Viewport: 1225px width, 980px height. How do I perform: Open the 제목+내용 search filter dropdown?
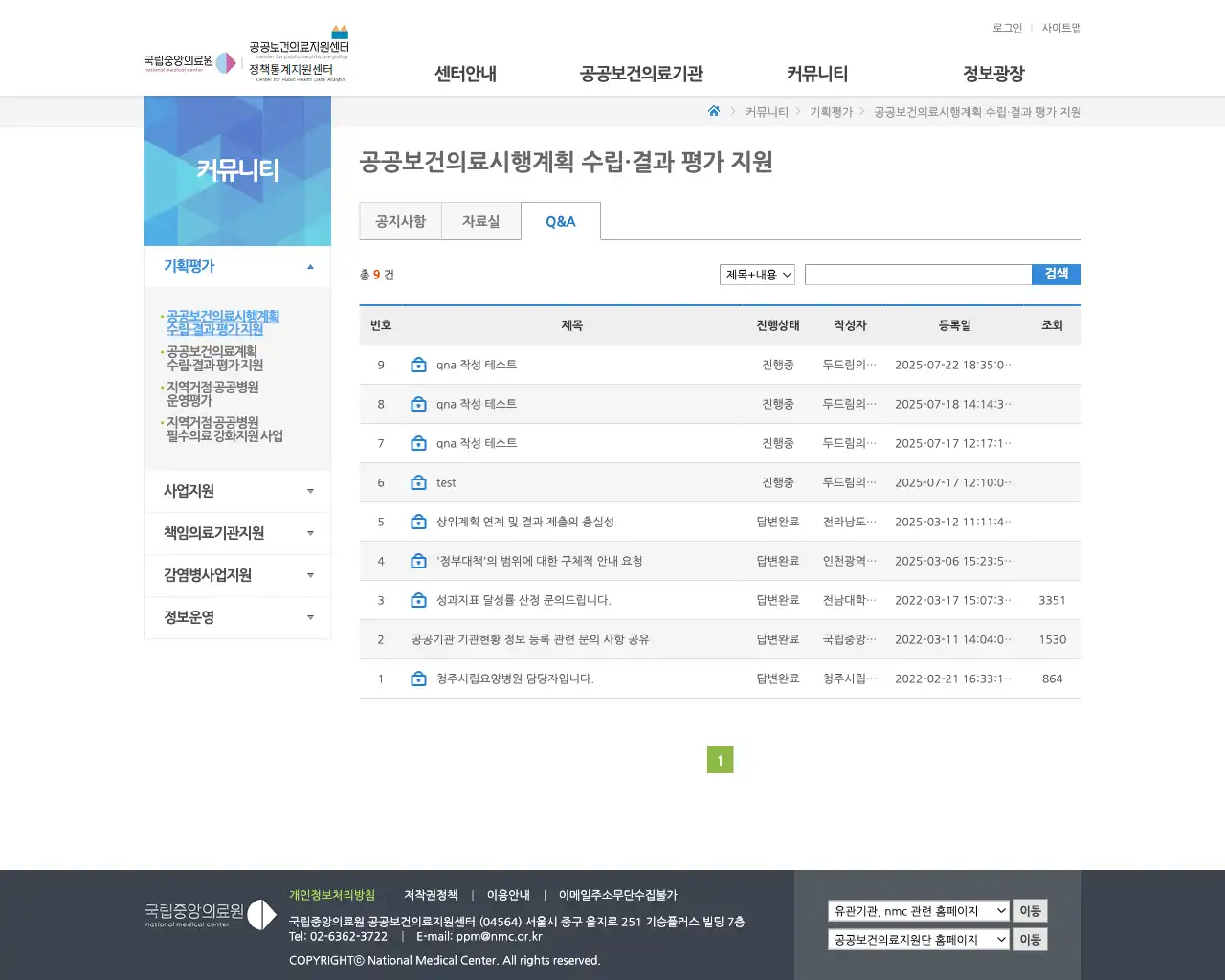click(756, 275)
